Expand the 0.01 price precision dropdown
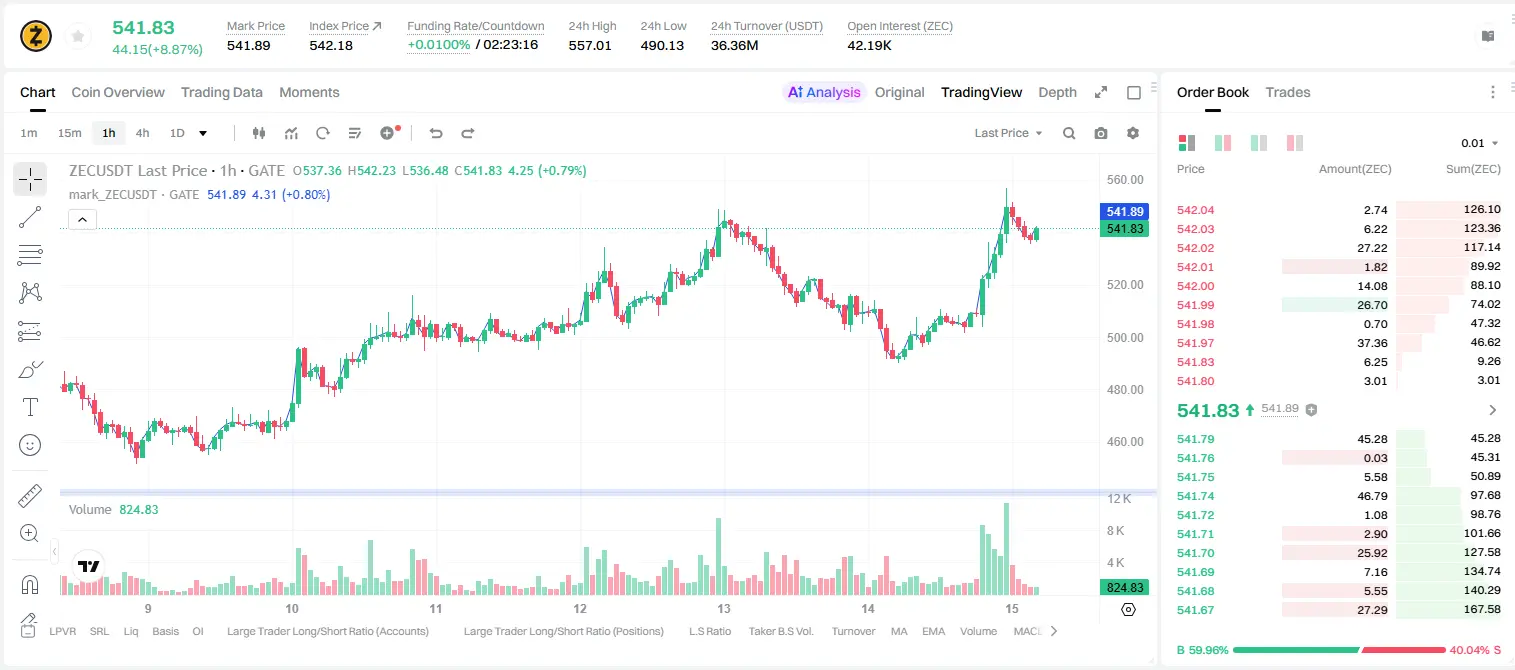This screenshot has height=670, width=1515. (1480, 143)
